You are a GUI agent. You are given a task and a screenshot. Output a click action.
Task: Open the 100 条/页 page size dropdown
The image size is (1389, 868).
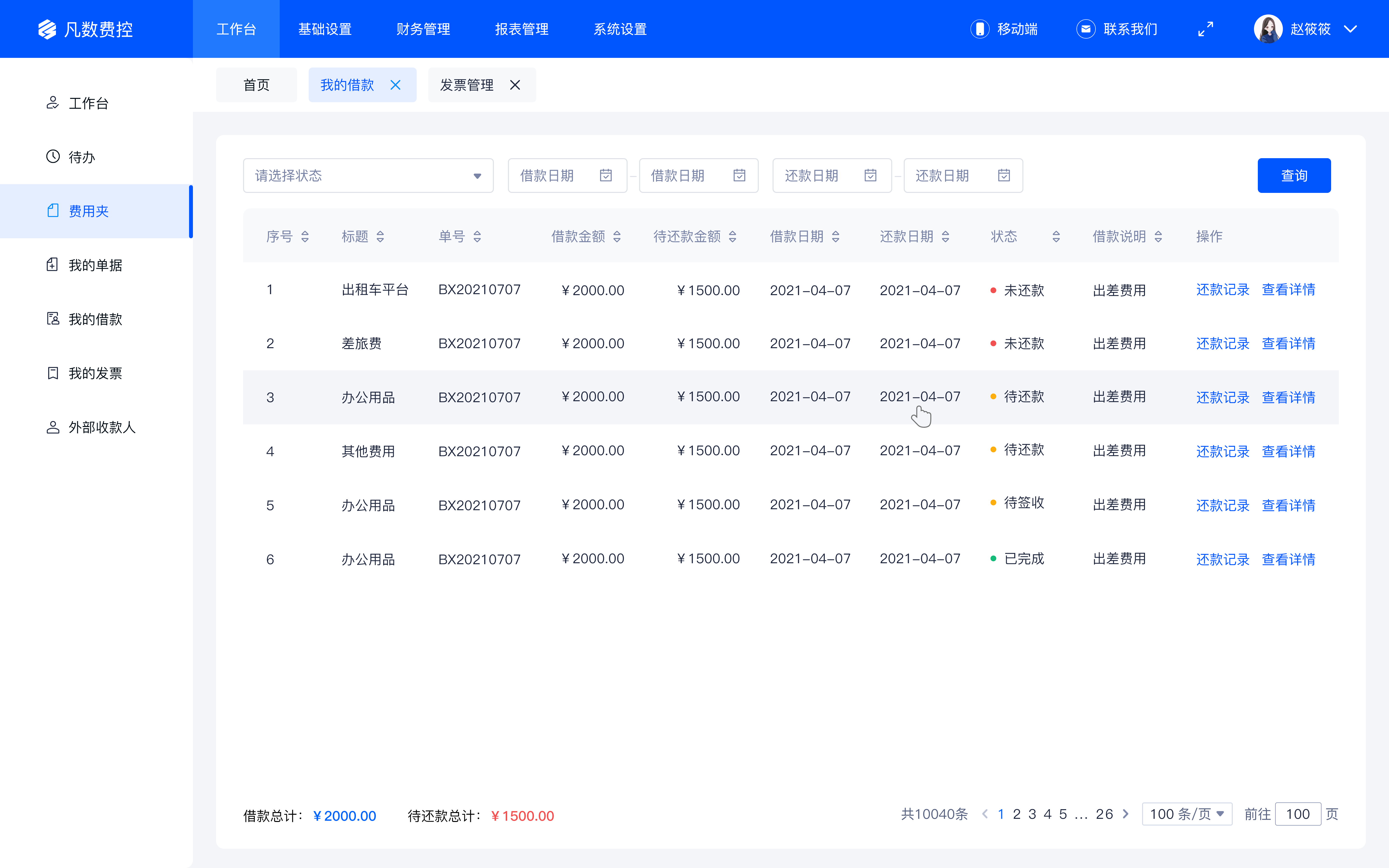point(1187,814)
